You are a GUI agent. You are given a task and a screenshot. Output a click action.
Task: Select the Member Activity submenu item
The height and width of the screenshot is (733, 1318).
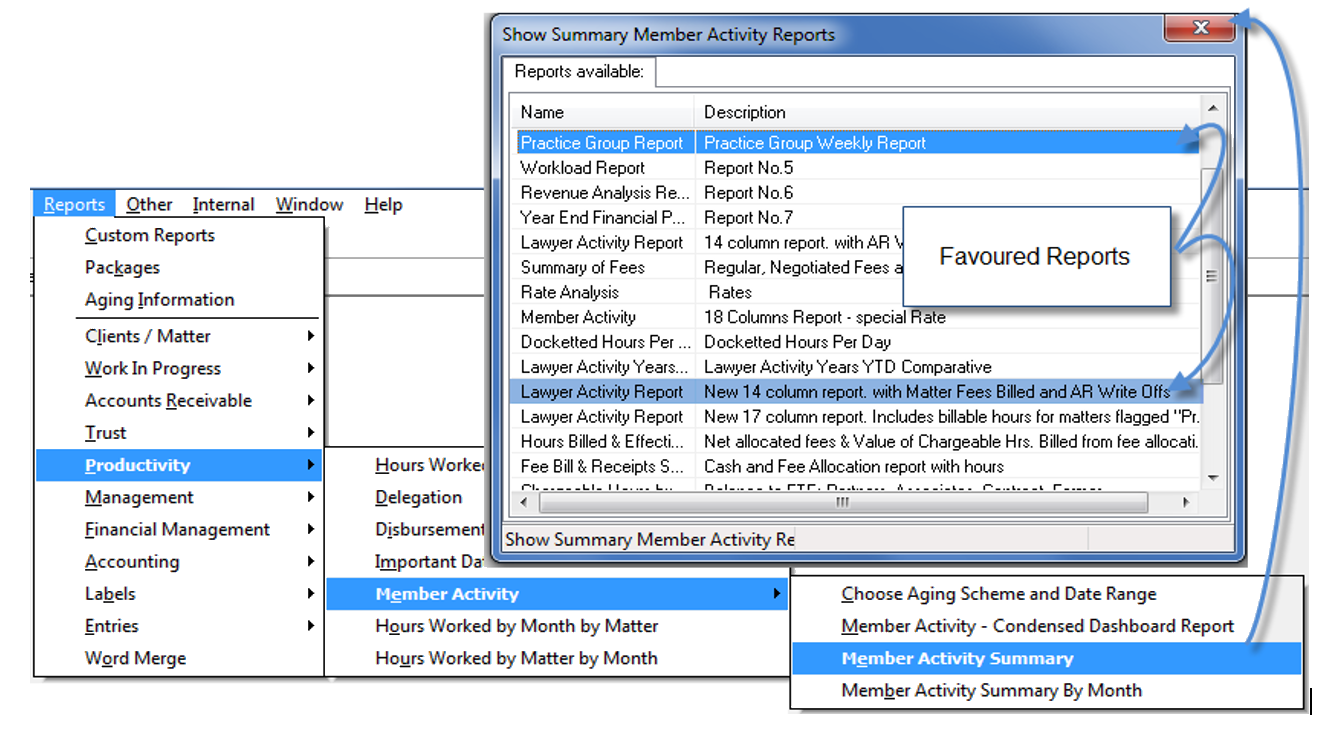557,594
